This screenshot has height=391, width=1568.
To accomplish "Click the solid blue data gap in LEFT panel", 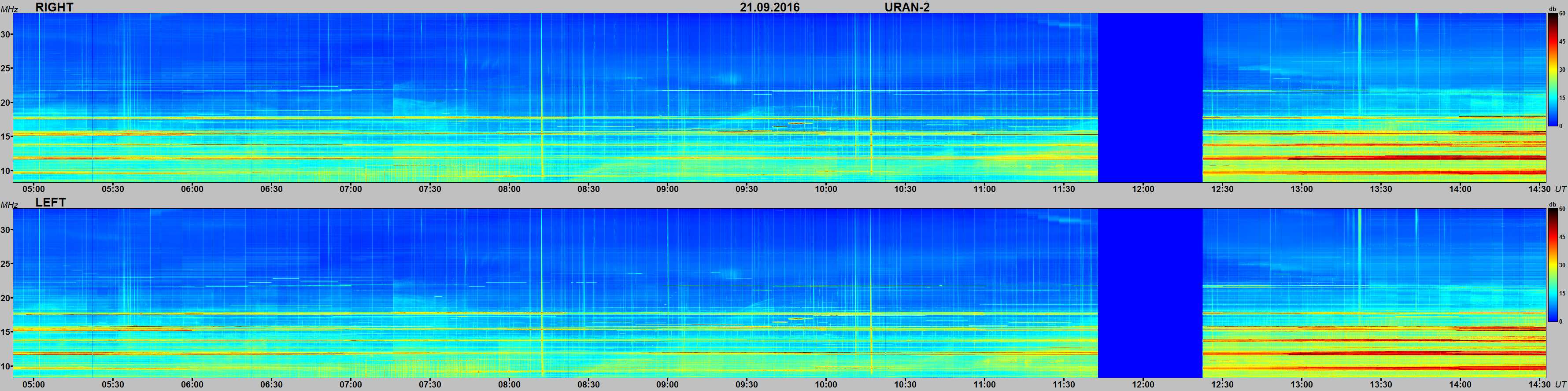I will [1150, 293].
